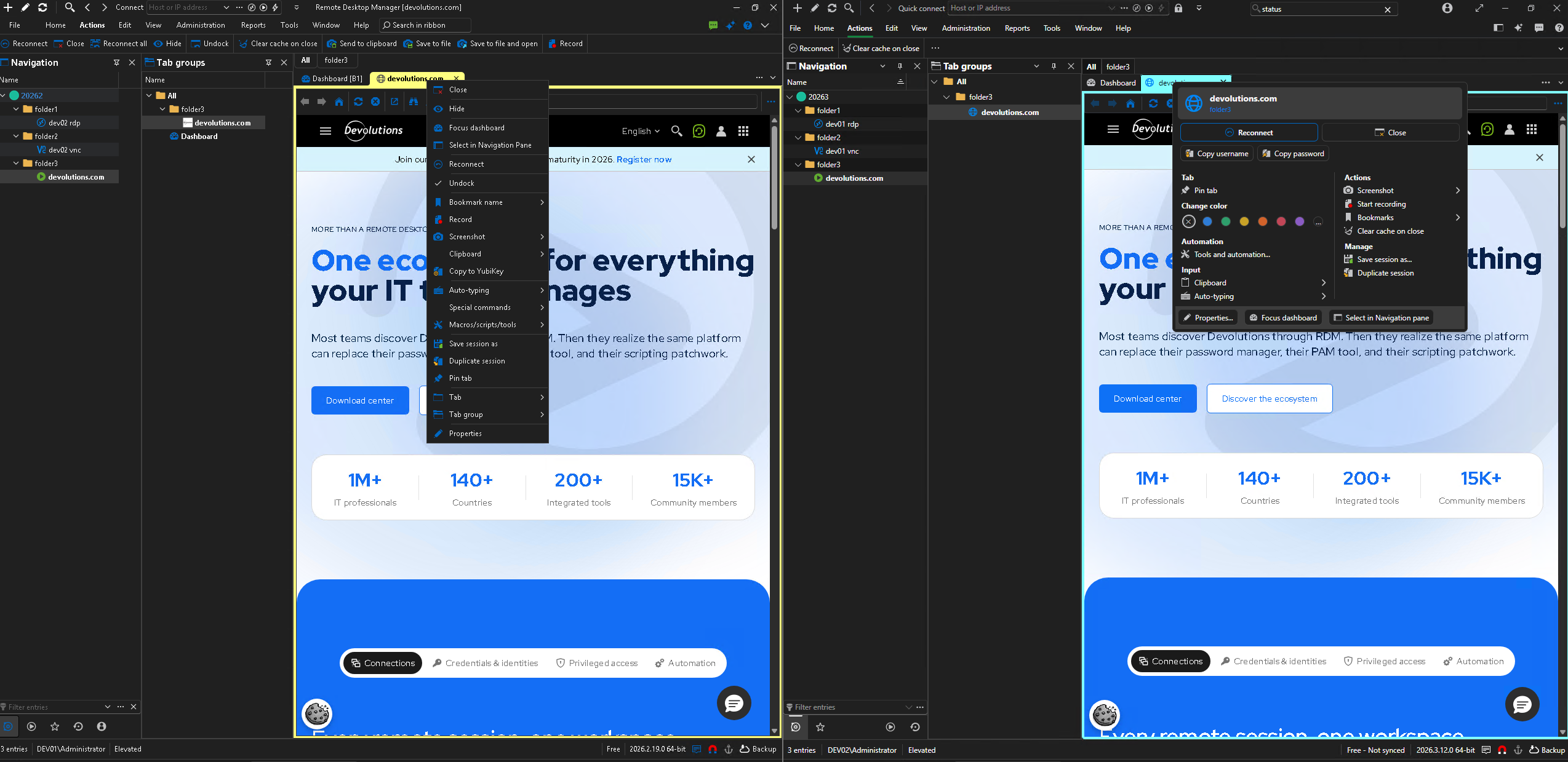The width and height of the screenshot is (1568, 762).
Task: Click the search magnifier in left window title bar
Action: (70, 7)
